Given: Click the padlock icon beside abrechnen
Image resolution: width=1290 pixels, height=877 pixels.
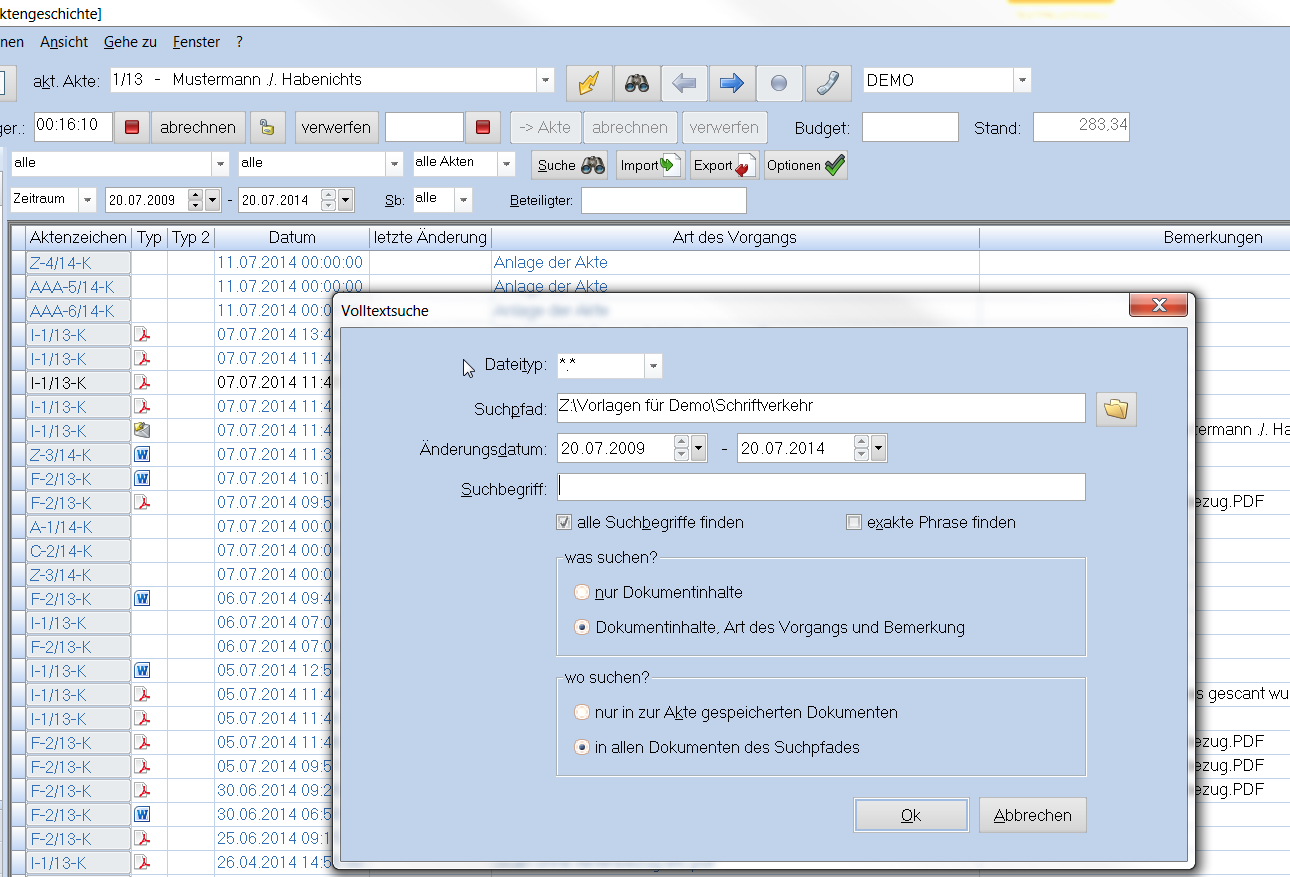Looking at the screenshot, I should (x=267, y=127).
